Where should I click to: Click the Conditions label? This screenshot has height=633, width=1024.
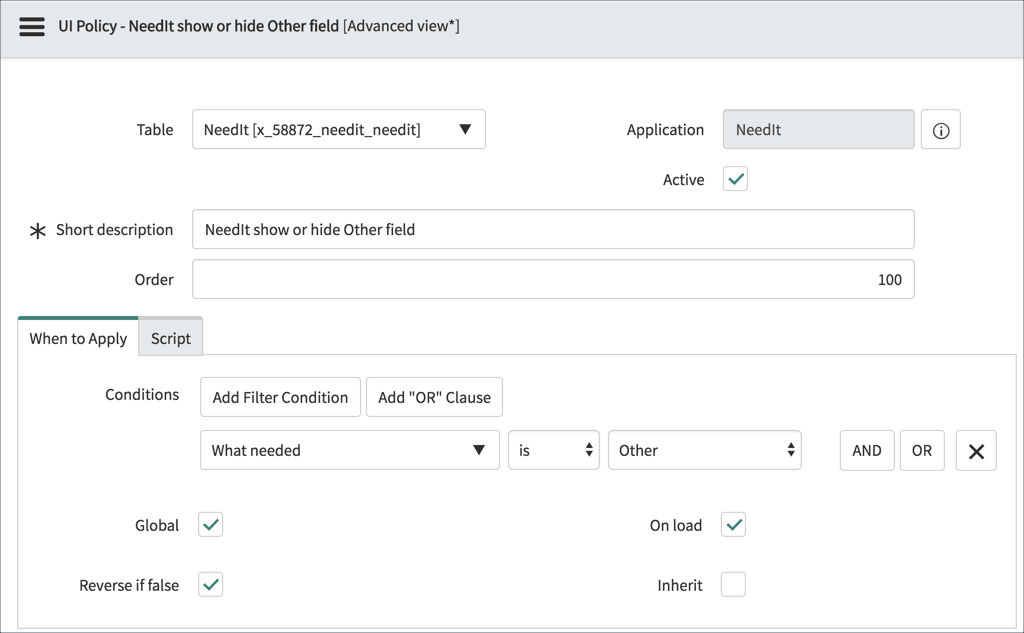click(x=142, y=395)
